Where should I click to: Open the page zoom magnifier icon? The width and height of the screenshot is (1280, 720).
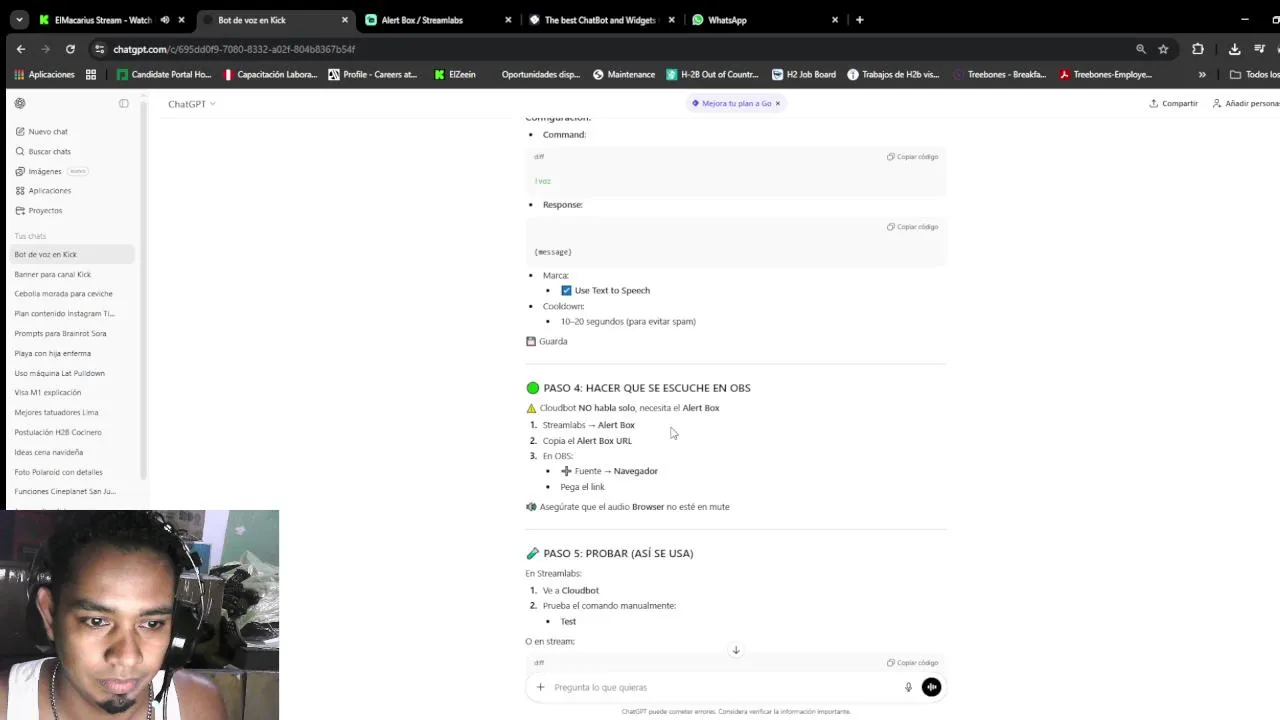pyautogui.click(x=1141, y=49)
